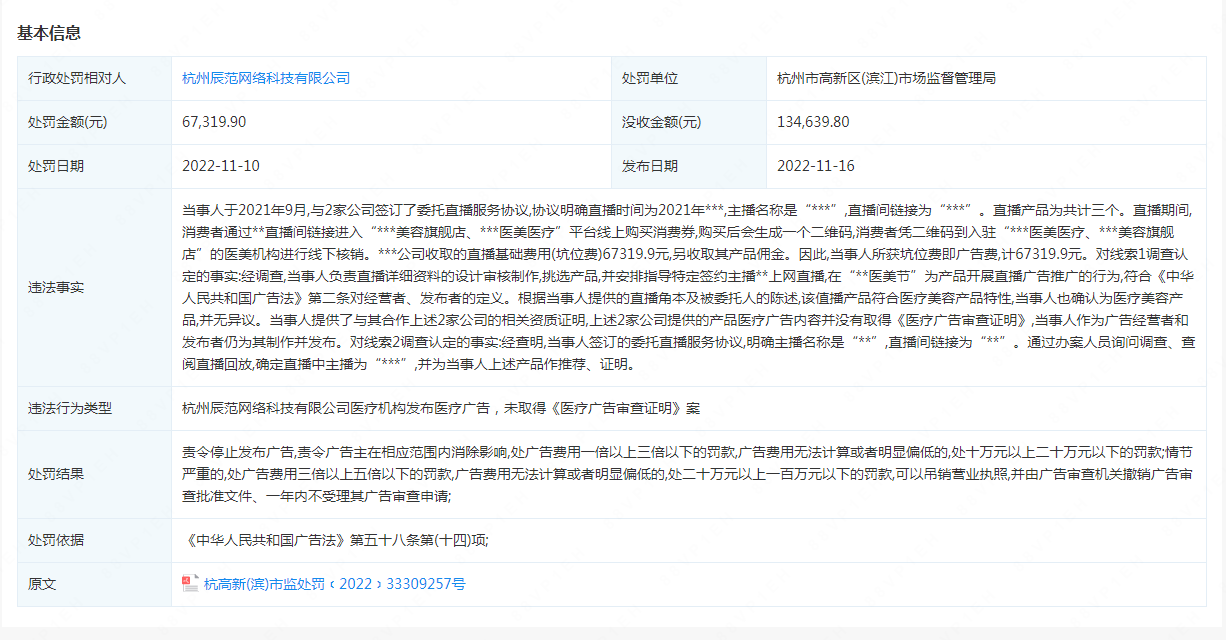Screen dimensions: 1226x640
Task: Select the penalty date 2022-11-10
Action: point(221,166)
